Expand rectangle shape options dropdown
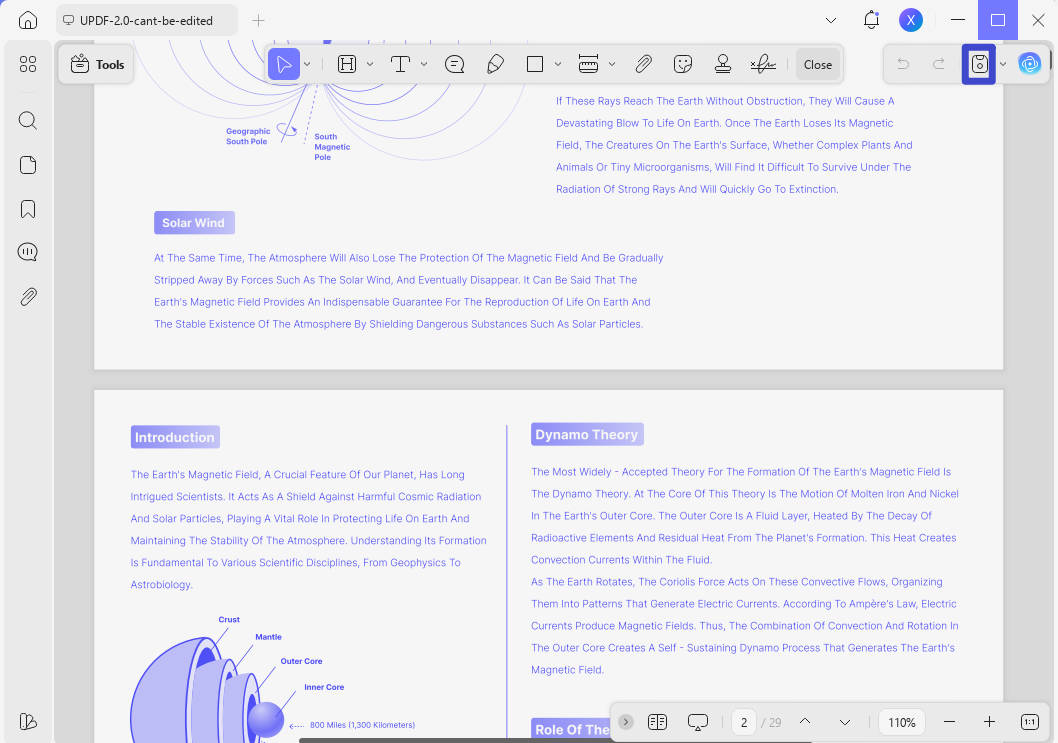This screenshot has width=1058, height=743. (x=558, y=65)
